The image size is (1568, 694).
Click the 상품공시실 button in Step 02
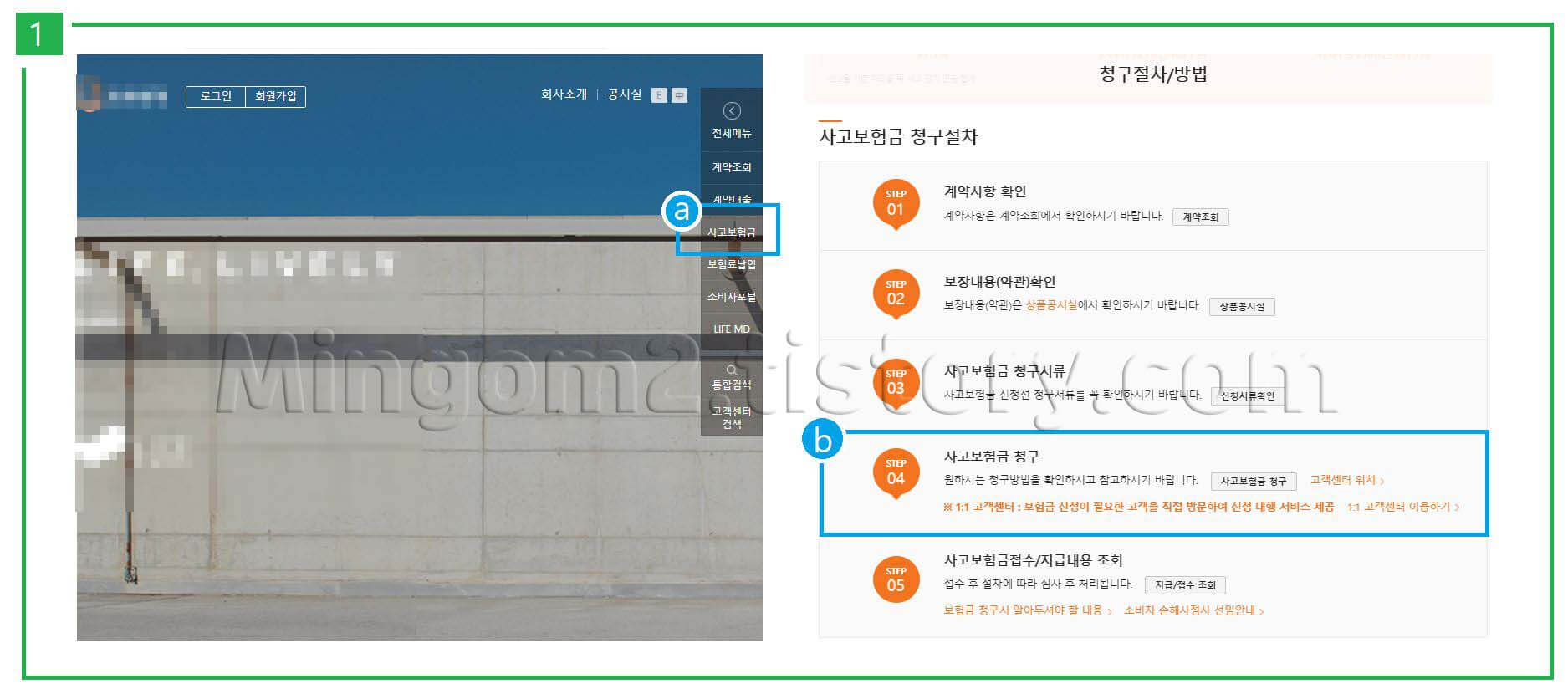coord(1242,307)
